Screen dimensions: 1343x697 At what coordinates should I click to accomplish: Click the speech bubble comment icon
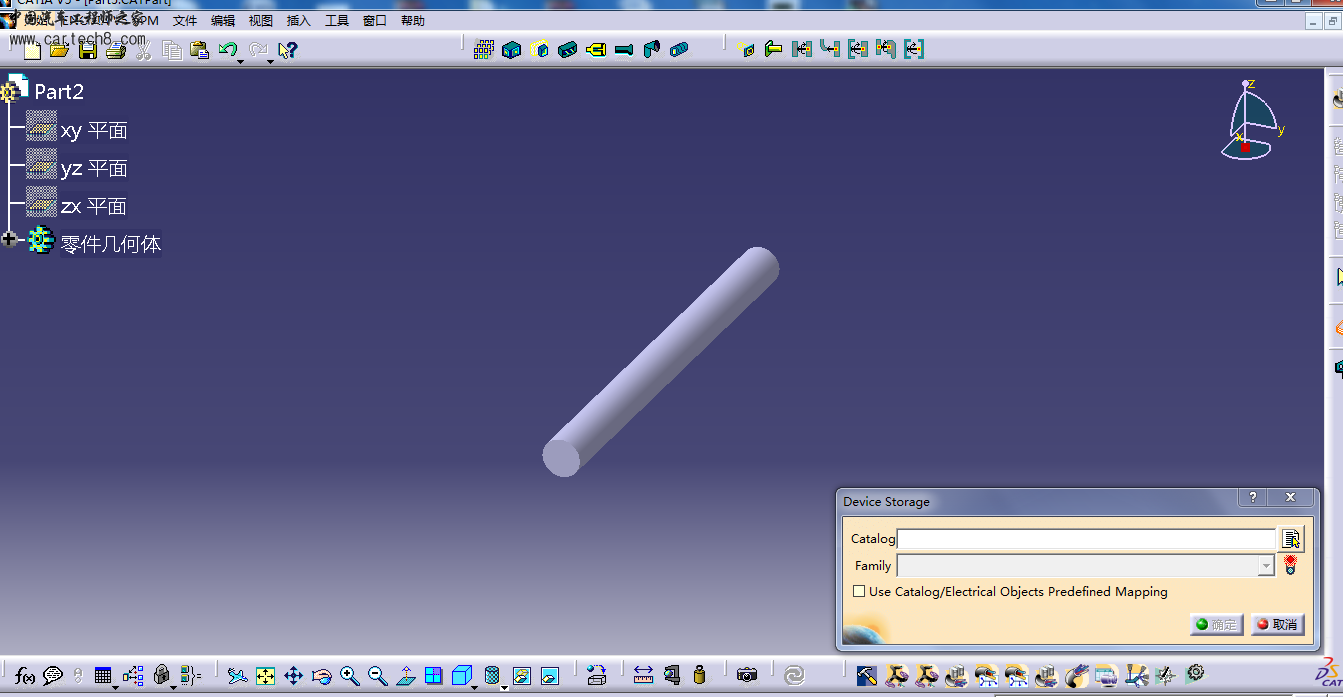[53, 676]
